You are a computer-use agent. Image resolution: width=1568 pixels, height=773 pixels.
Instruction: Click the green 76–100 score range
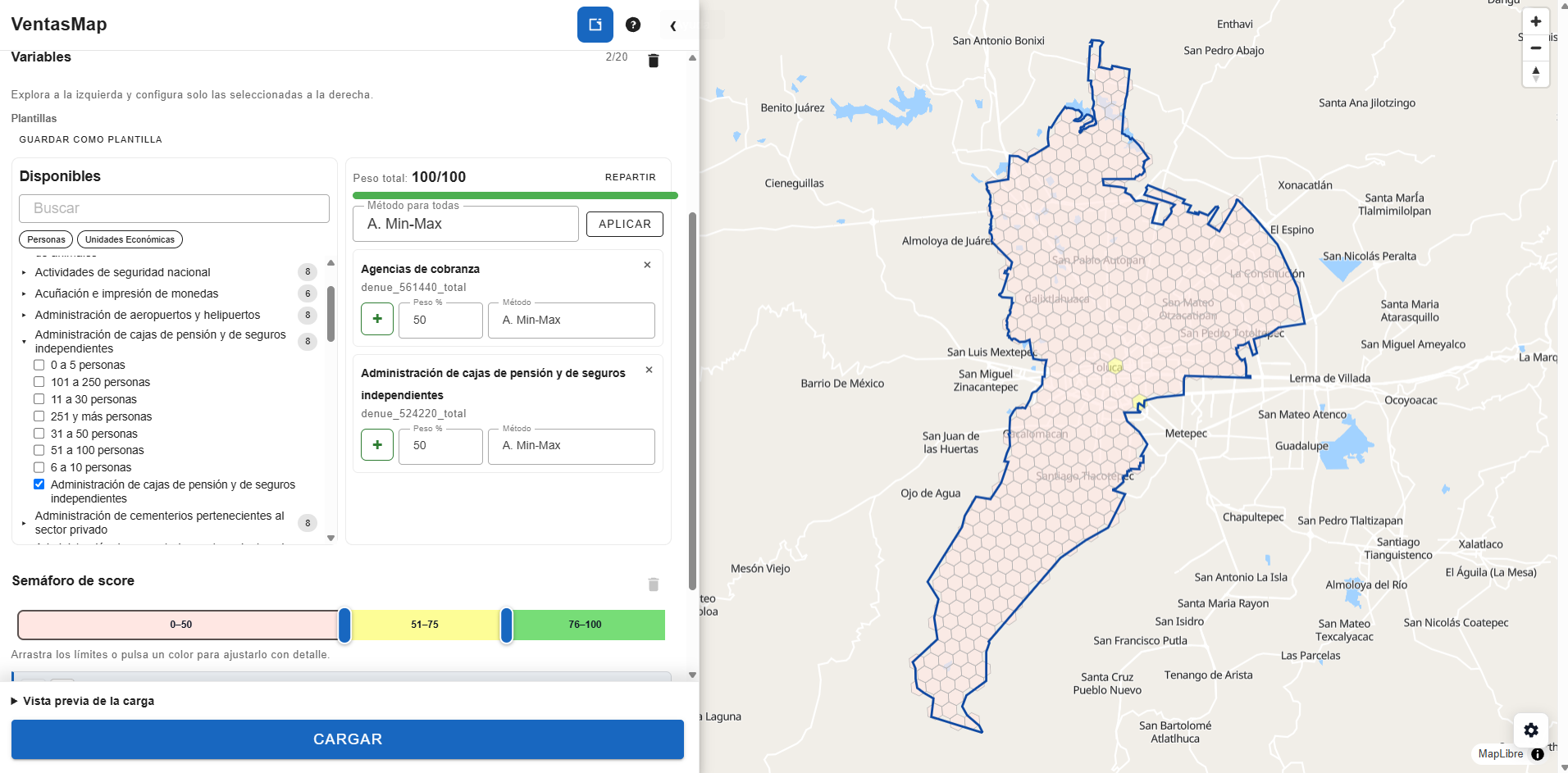[587, 625]
